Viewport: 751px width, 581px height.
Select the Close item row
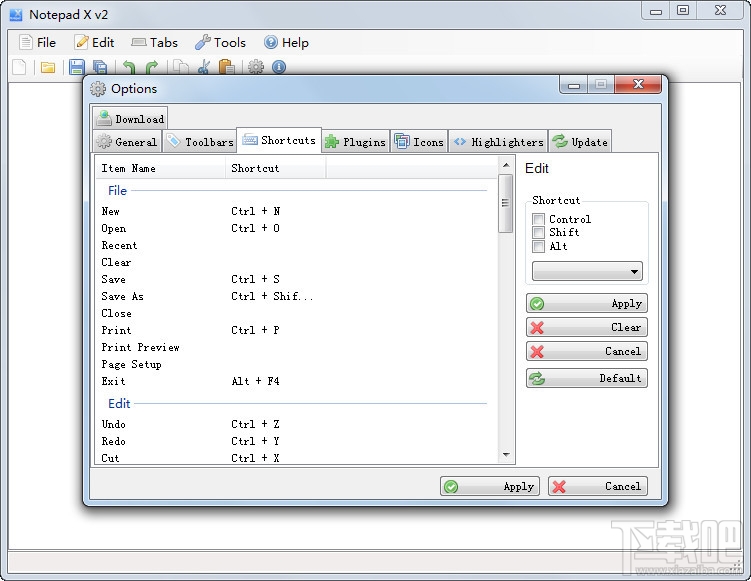pos(296,313)
